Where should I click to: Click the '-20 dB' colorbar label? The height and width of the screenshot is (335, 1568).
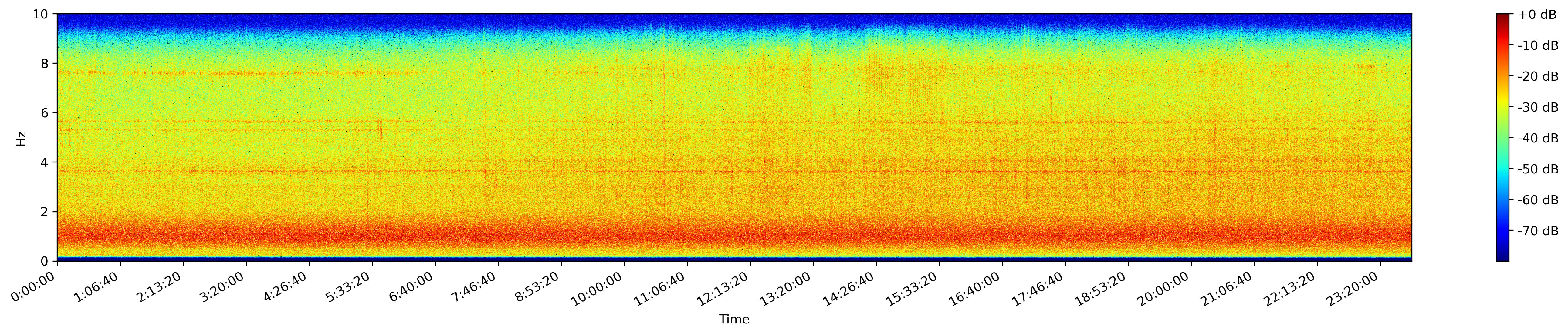click(1538, 77)
